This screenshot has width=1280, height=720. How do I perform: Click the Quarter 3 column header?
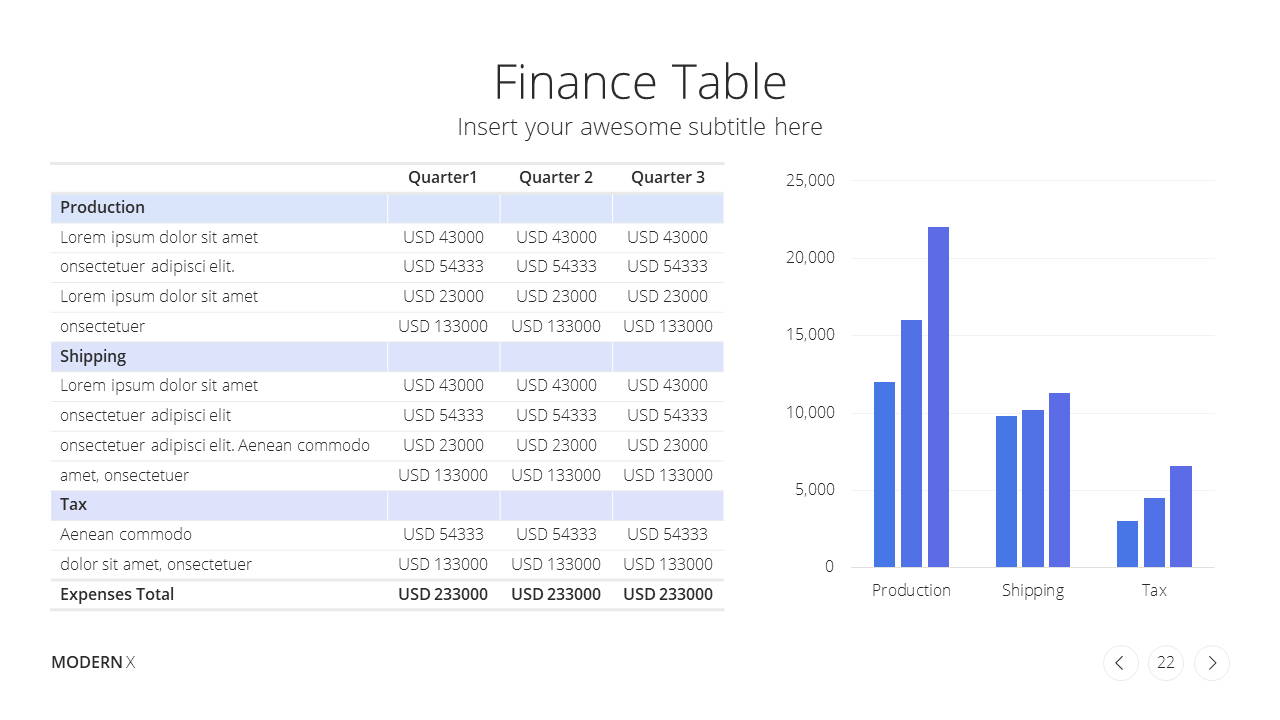(x=668, y=177)
